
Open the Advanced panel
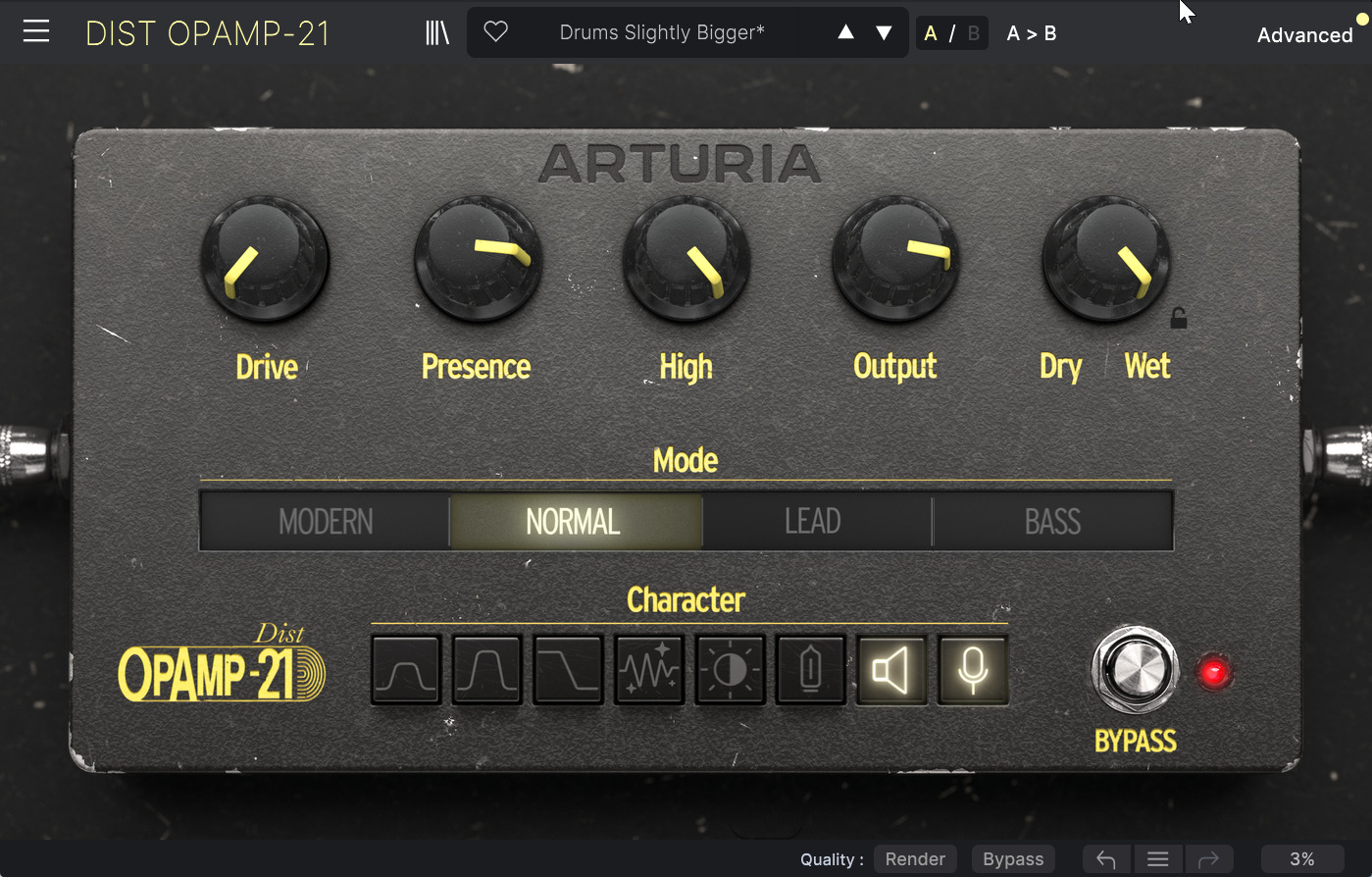(x=1304, y=35)
